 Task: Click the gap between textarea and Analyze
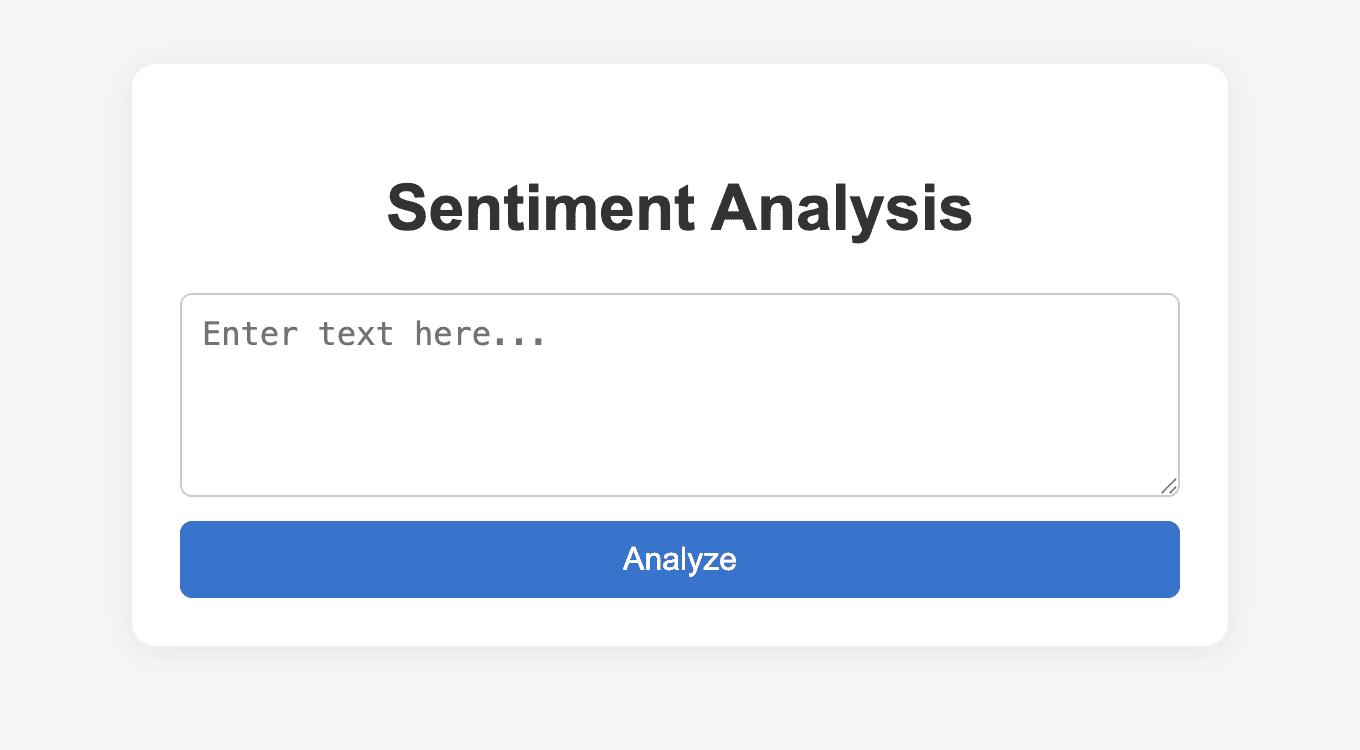679,508
